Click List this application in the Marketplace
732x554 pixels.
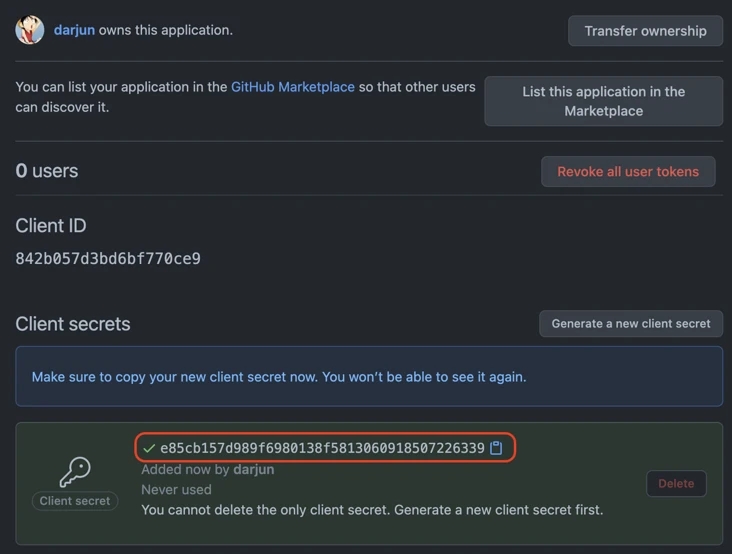[603, 101]
